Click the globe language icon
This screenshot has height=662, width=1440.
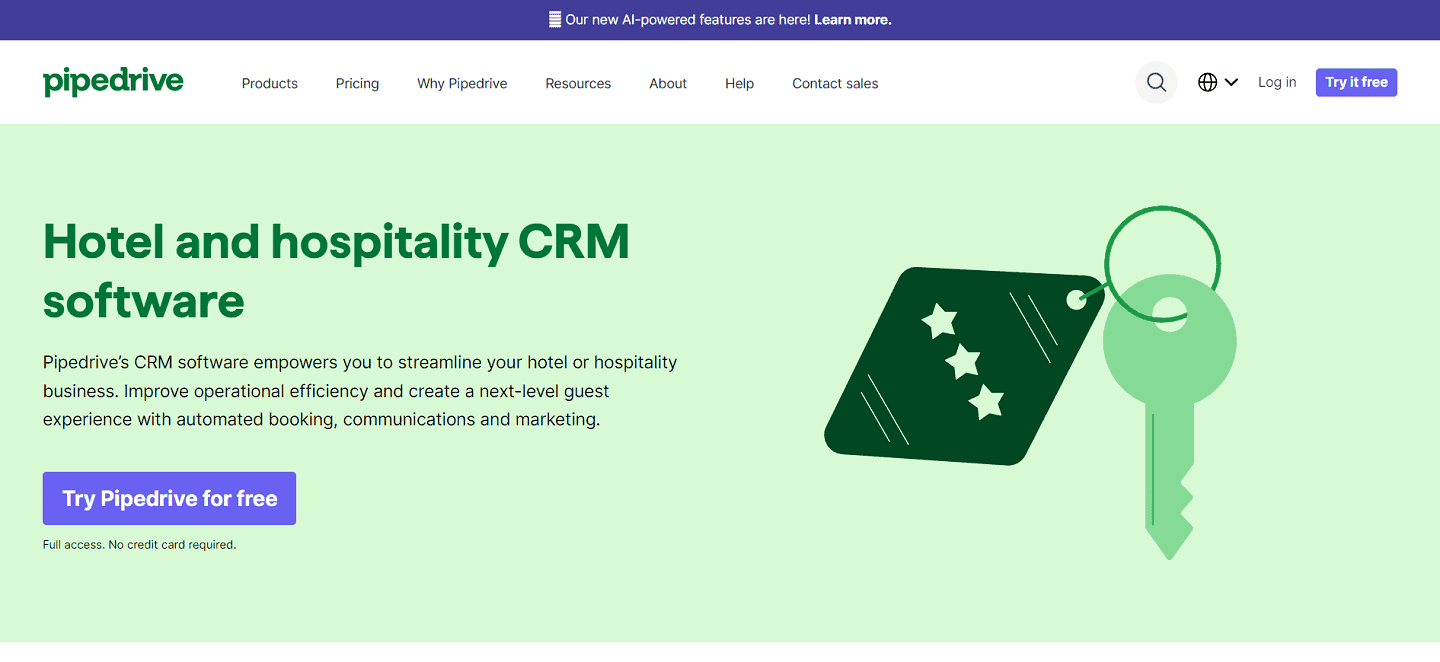(1206, 82)
